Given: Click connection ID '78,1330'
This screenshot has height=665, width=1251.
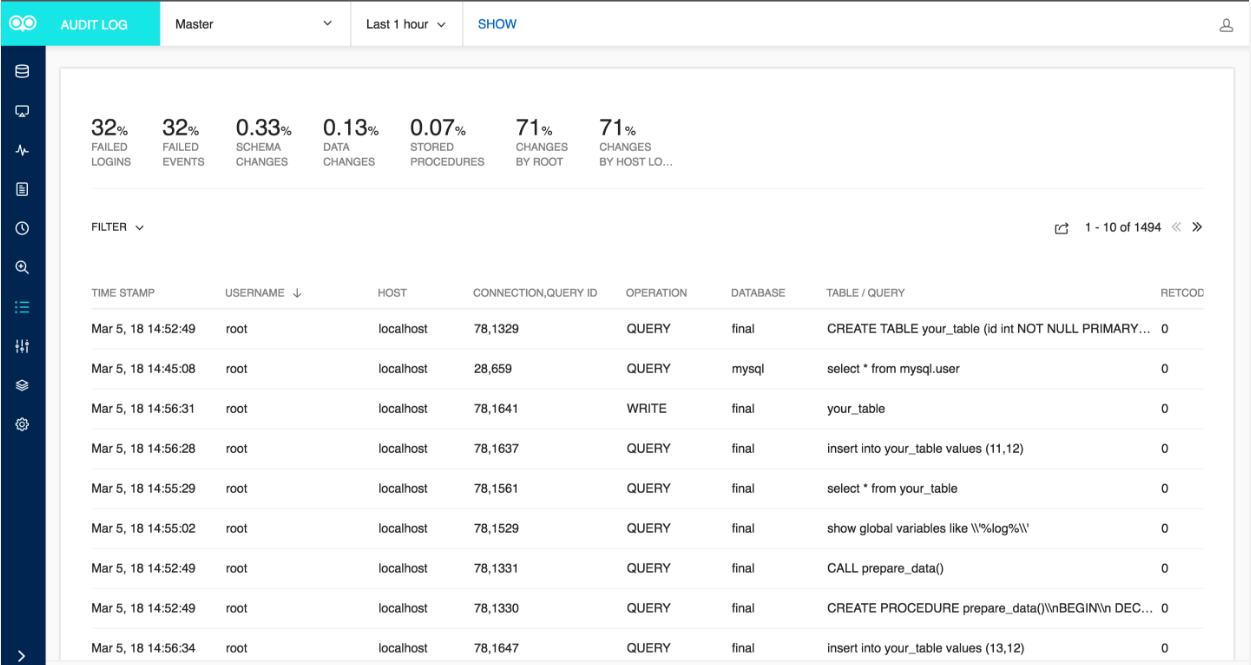Looking at the screenshot, I should pyautogui.click(x=496, y=609).
